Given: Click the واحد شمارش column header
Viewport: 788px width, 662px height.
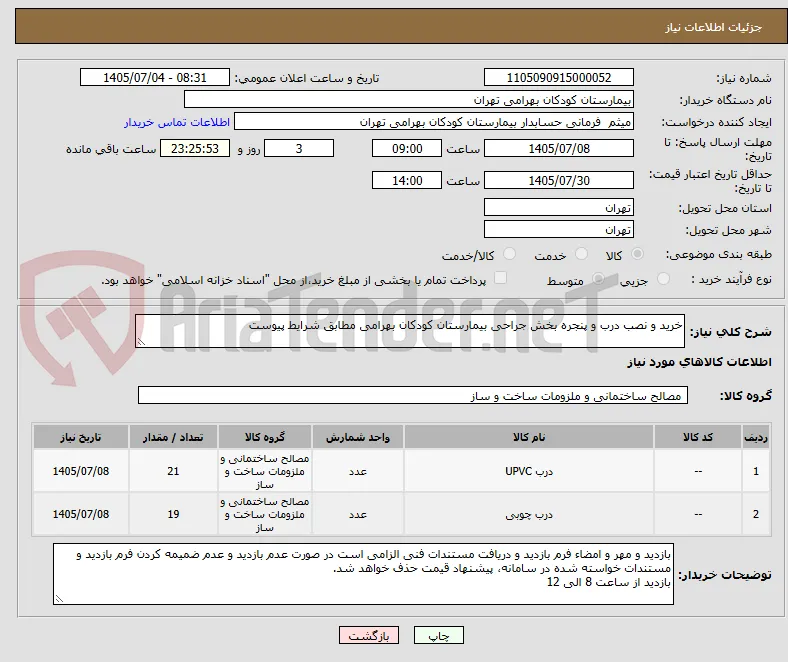Looking at the screenshot, I should tap(358, 437).
